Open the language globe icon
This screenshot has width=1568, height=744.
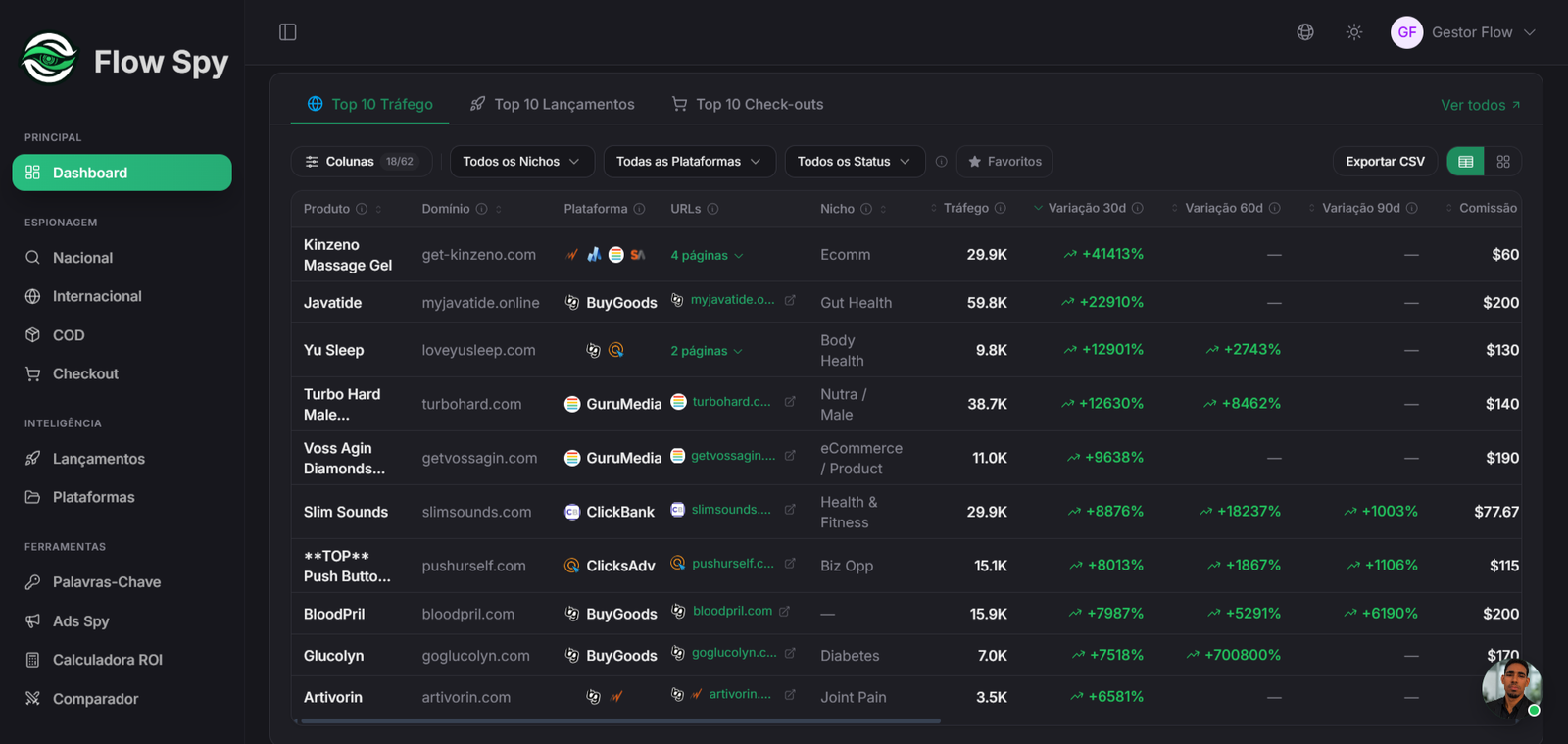[1305, 32]
